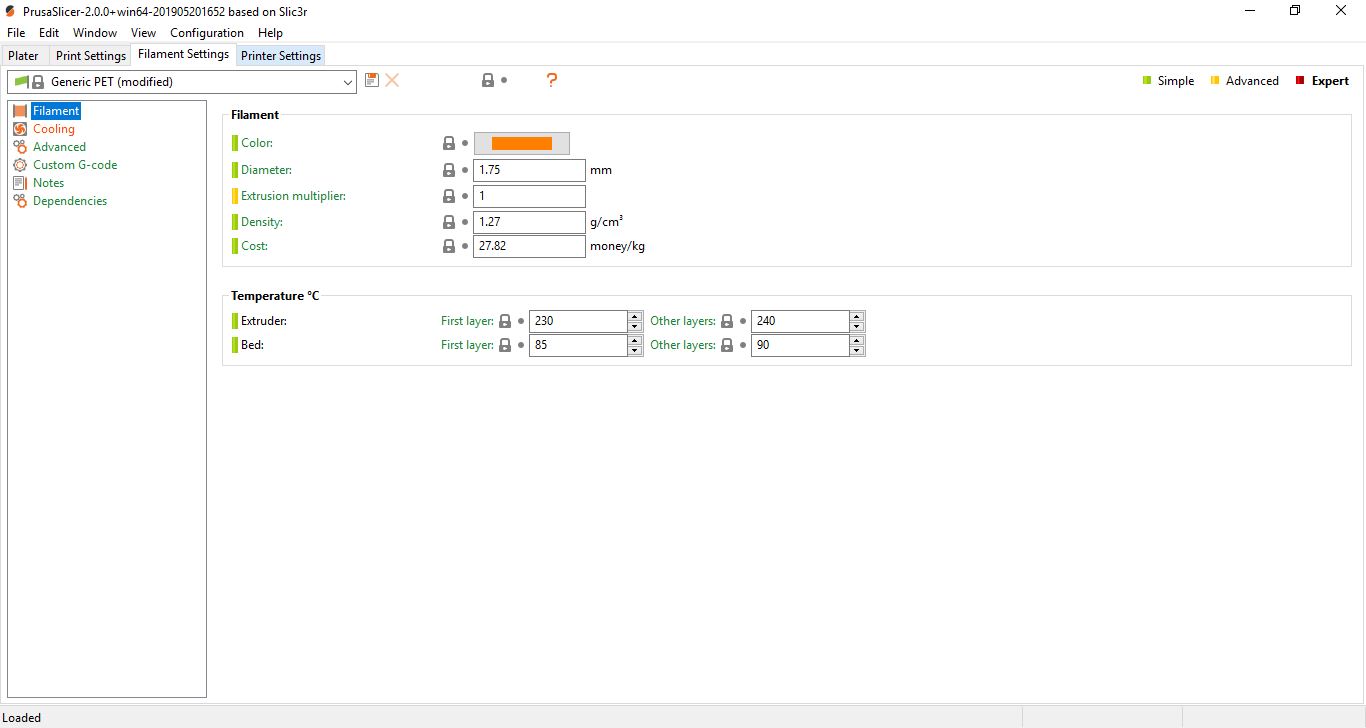
Task: Click the orange filament color swatch
Action: (x=522, y=143)
